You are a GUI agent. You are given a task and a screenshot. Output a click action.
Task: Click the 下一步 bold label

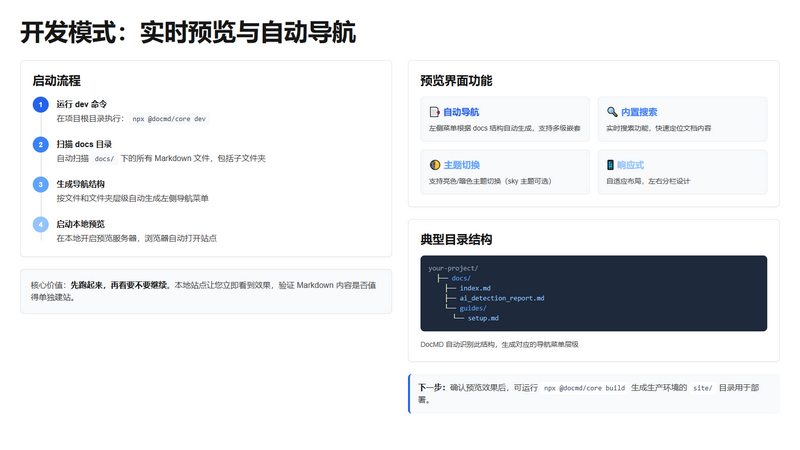coord(432,388)
